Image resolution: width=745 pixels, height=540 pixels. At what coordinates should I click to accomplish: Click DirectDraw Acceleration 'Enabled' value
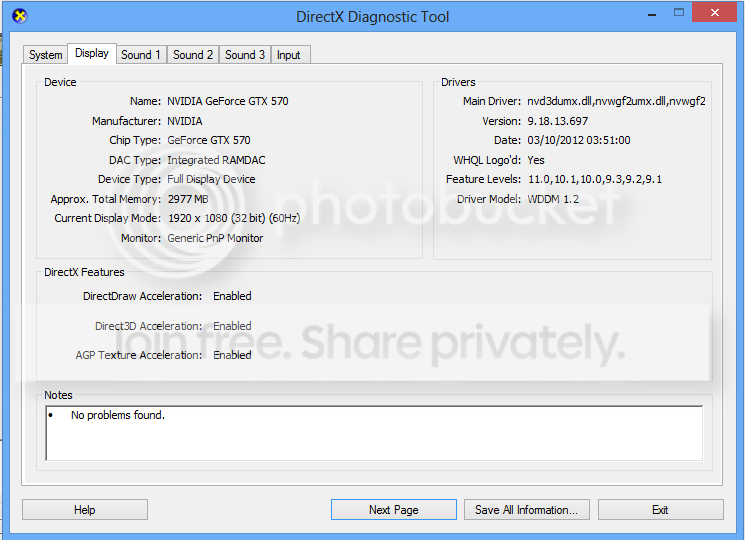pos(232,296)
